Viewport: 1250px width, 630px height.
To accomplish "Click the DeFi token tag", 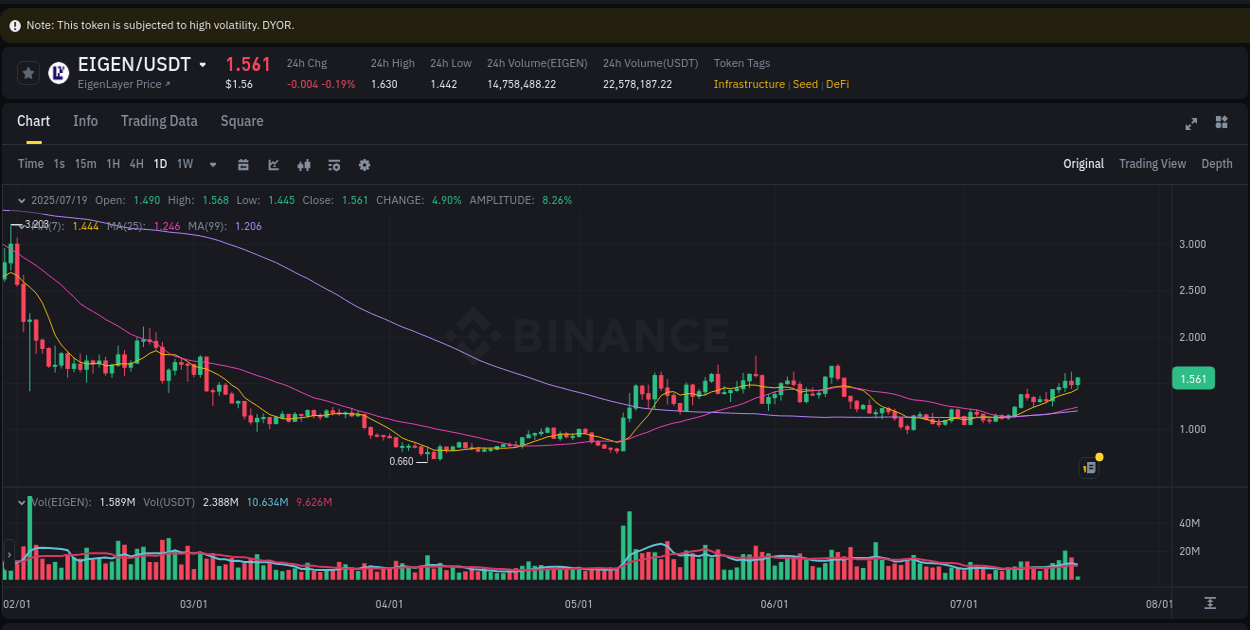I will [837, 84].
